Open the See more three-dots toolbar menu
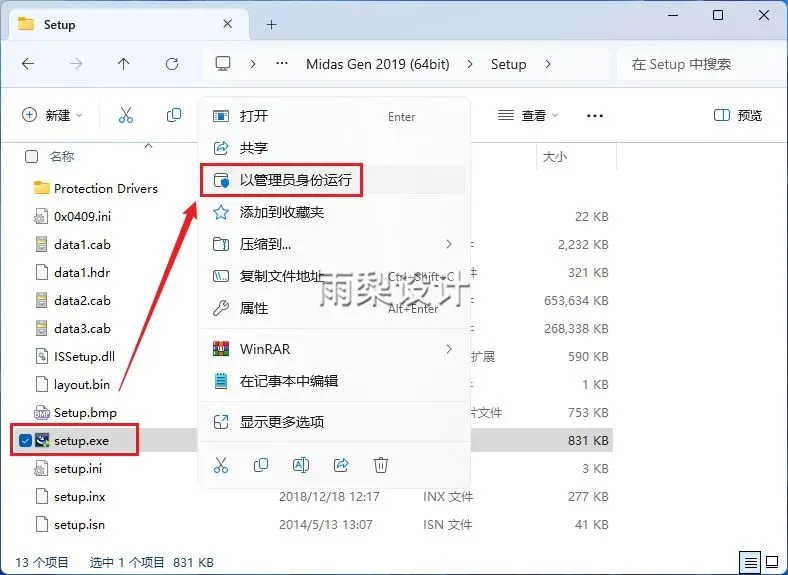 tap(595, 116)
